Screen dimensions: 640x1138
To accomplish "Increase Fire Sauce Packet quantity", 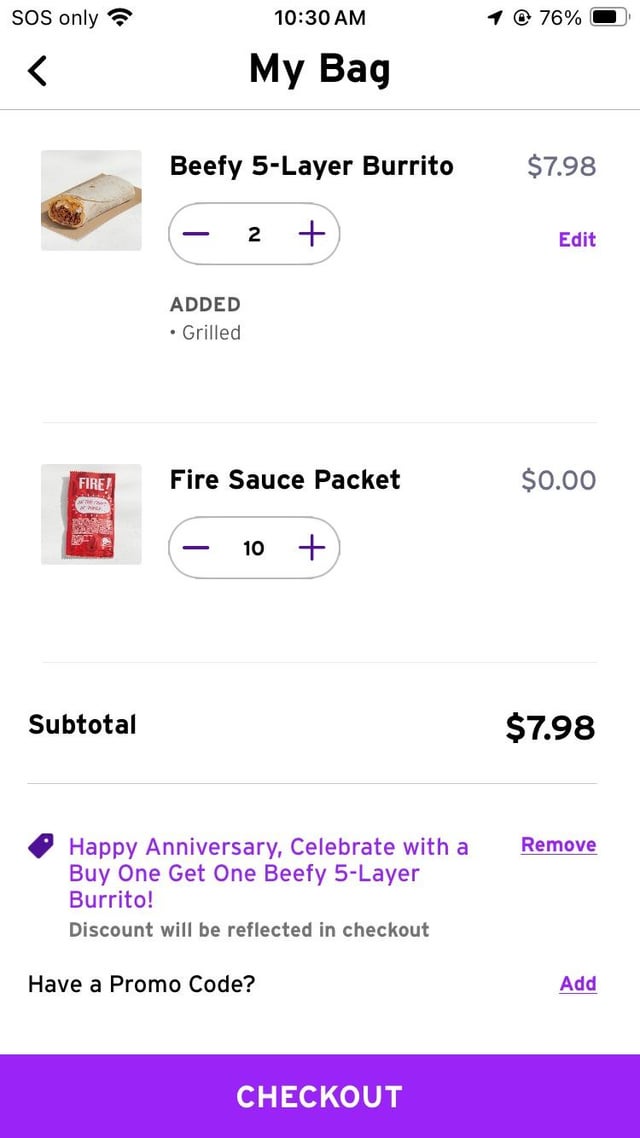I will click(312, 547).
